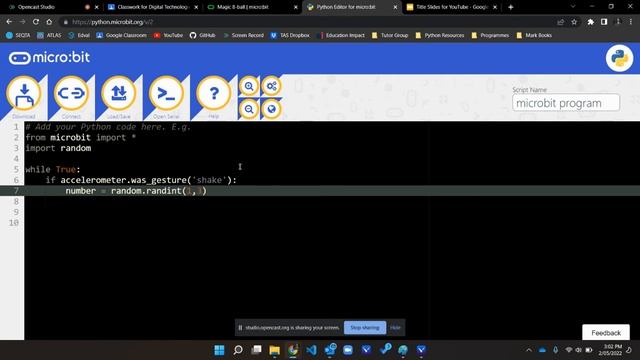This screenshot has width=640, height=360.
Task: Open the tab search dropdown arrow
Action: click(x=573, y=7)
